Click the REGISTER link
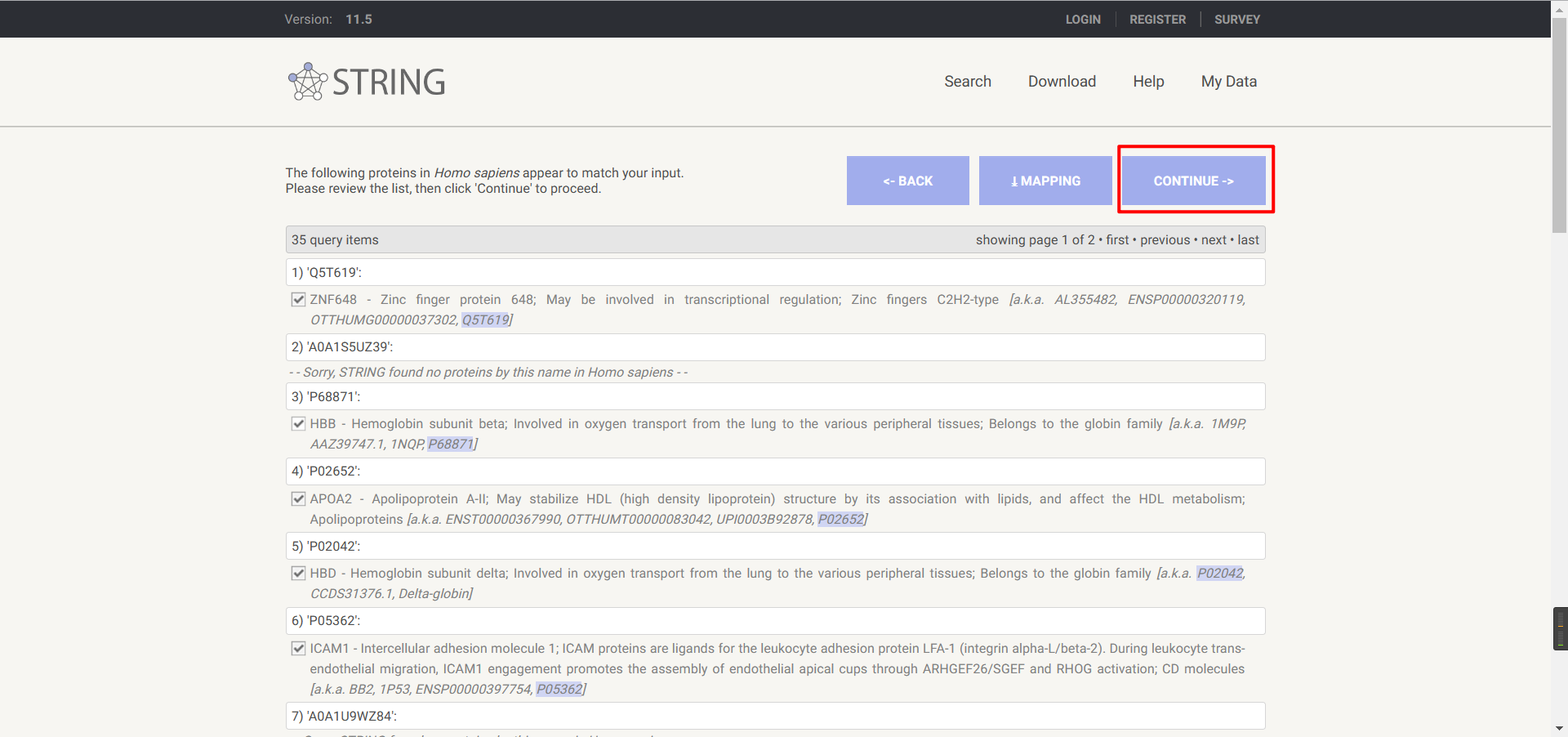Image resolution: width=1568 pixels, height=737 pixels. pyautogui.click(x=1157, y=20)
